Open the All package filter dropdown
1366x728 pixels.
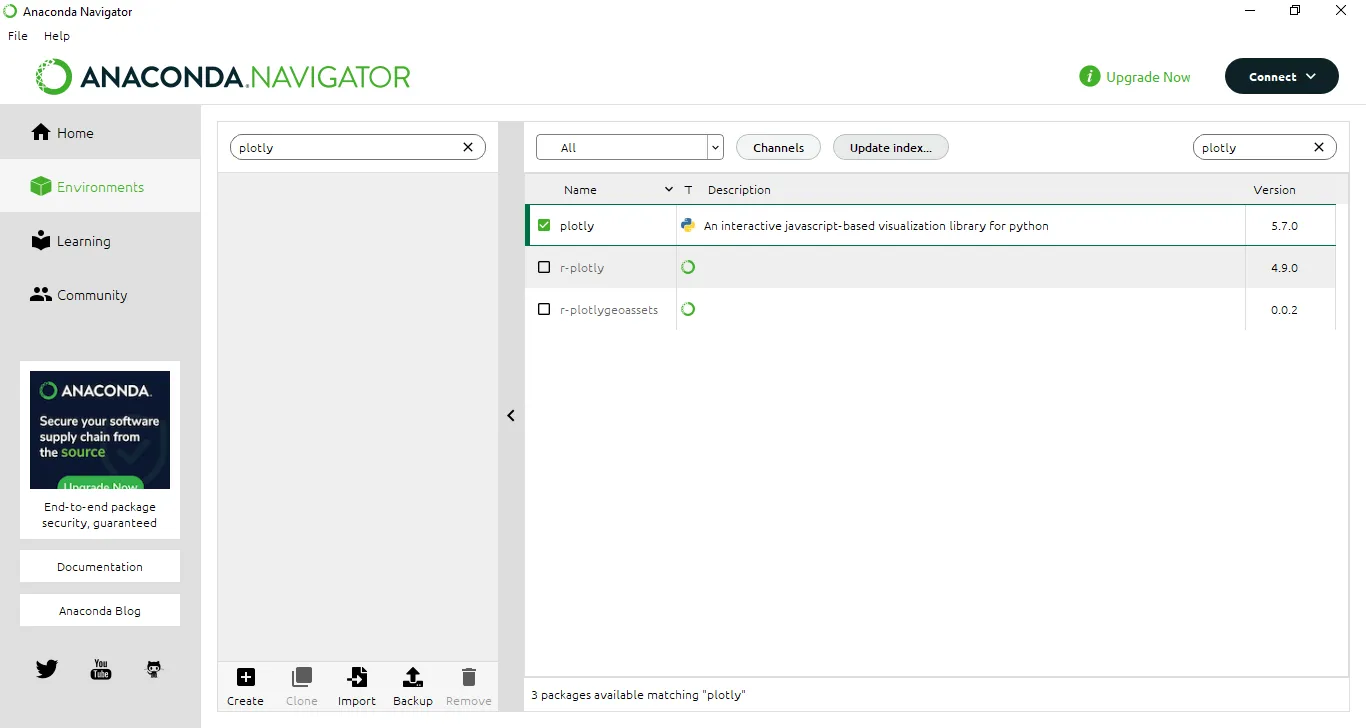click(629, 147)
